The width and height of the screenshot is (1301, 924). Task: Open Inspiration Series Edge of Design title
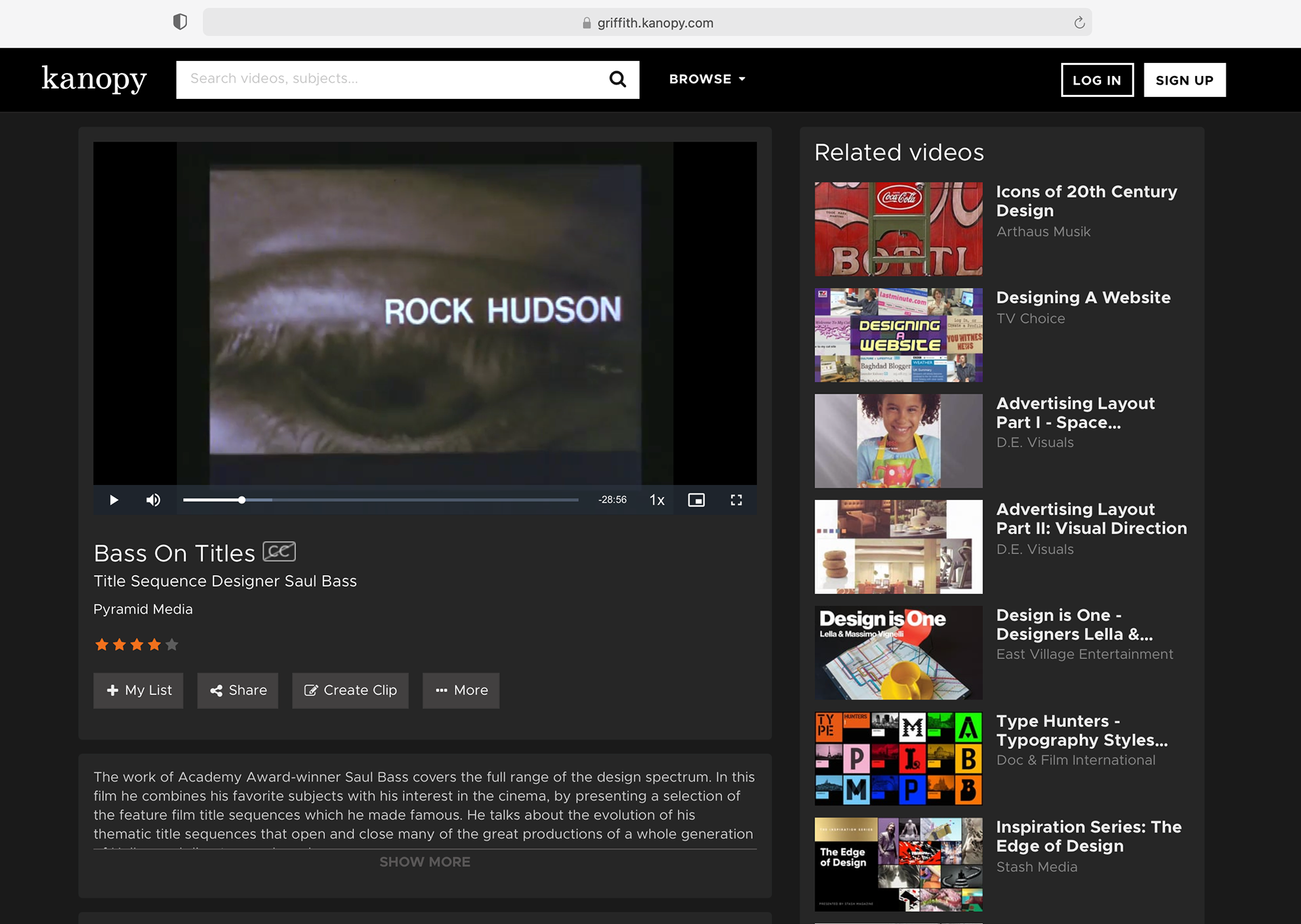1088,837
